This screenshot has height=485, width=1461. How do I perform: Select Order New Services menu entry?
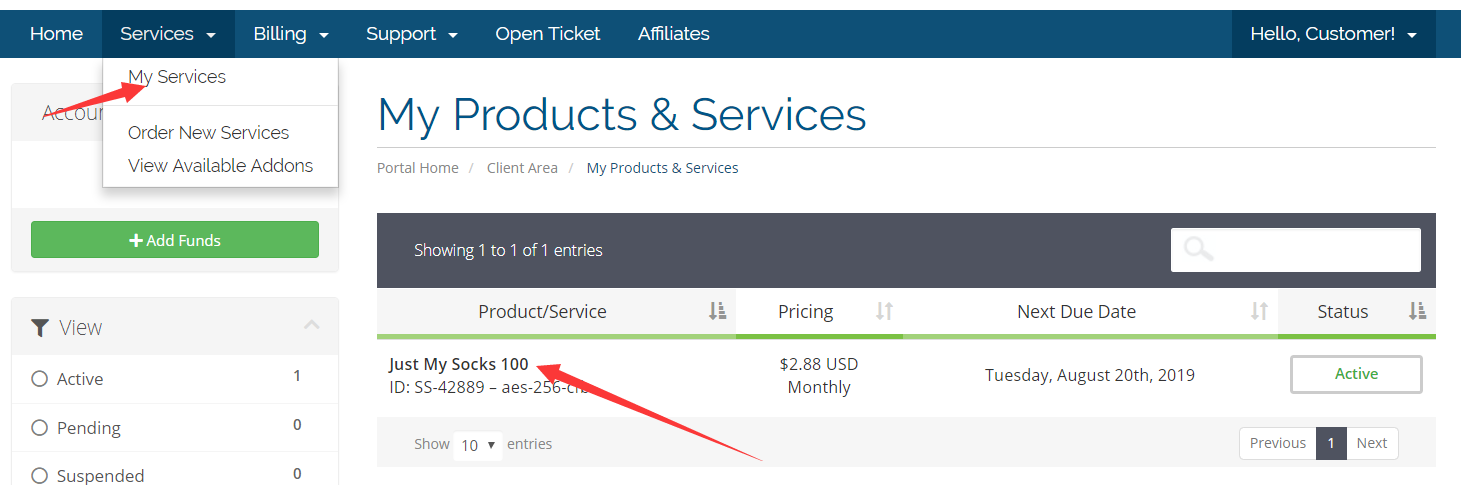(x=208, y=133)
